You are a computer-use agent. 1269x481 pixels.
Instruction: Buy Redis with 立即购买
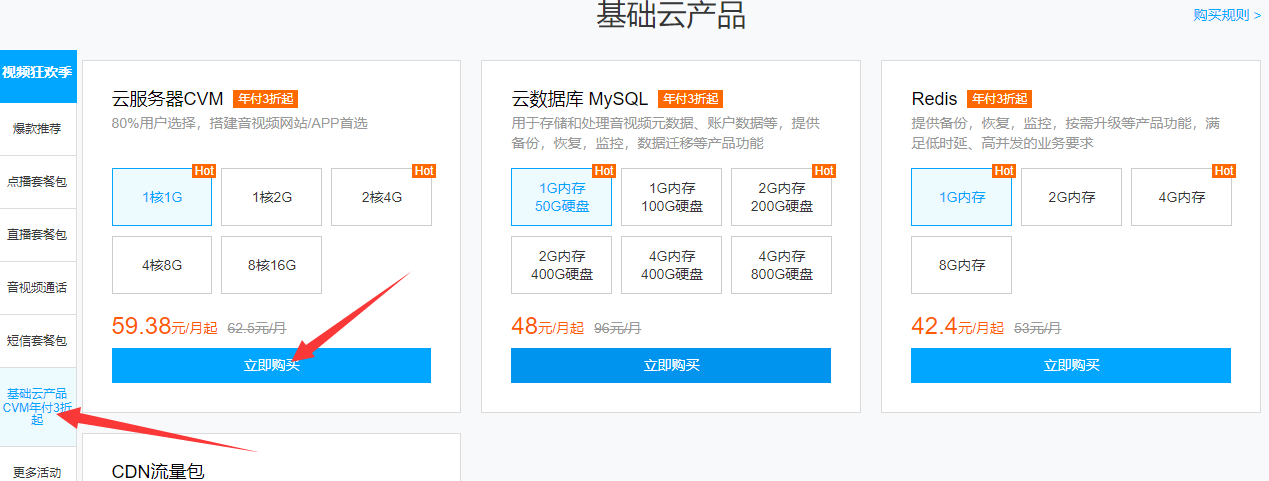pyautogui.click(x=1071, y=365)
